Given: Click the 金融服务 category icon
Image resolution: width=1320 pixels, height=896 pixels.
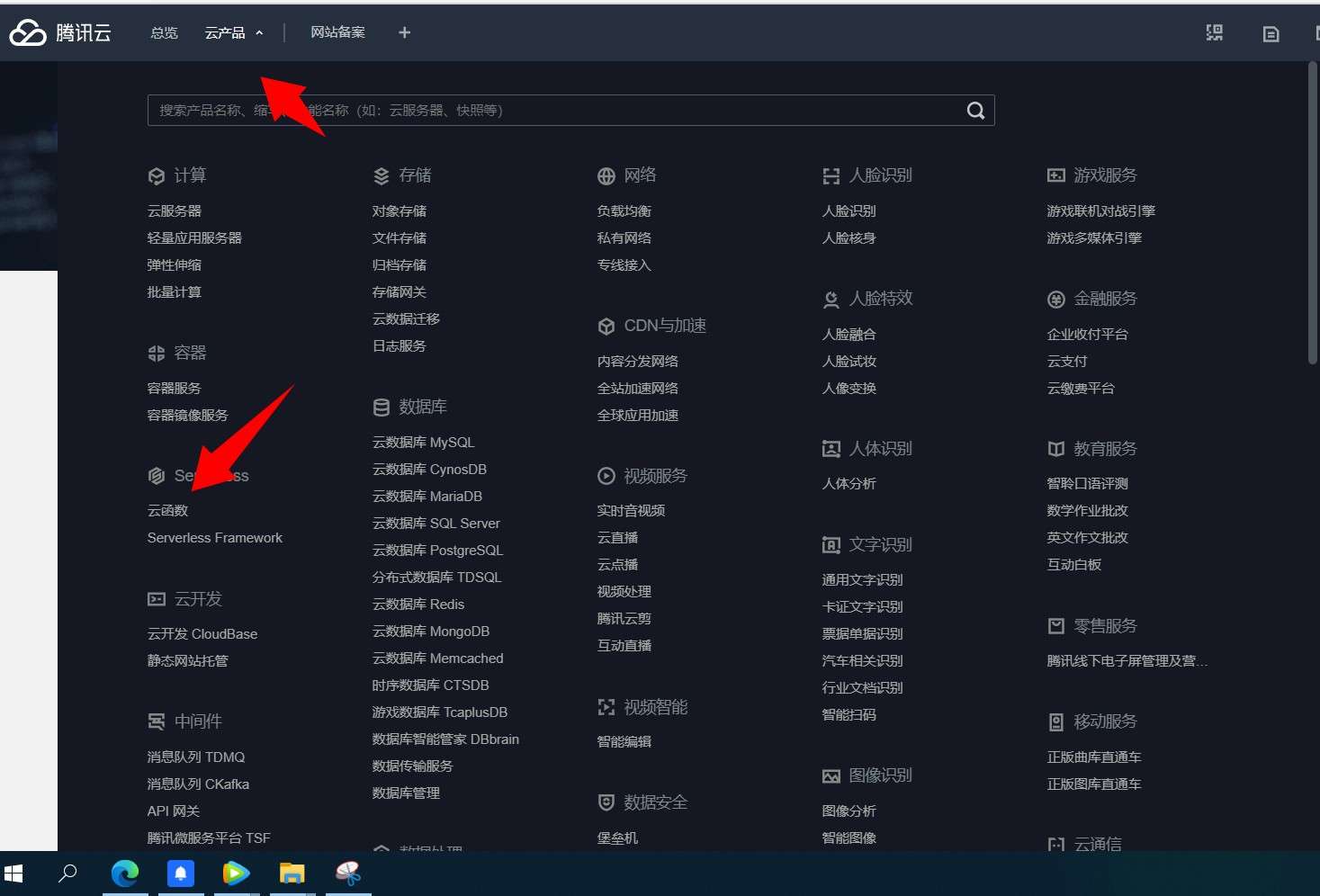Looking at the screenshot, I should click(x=1056, y=300).
